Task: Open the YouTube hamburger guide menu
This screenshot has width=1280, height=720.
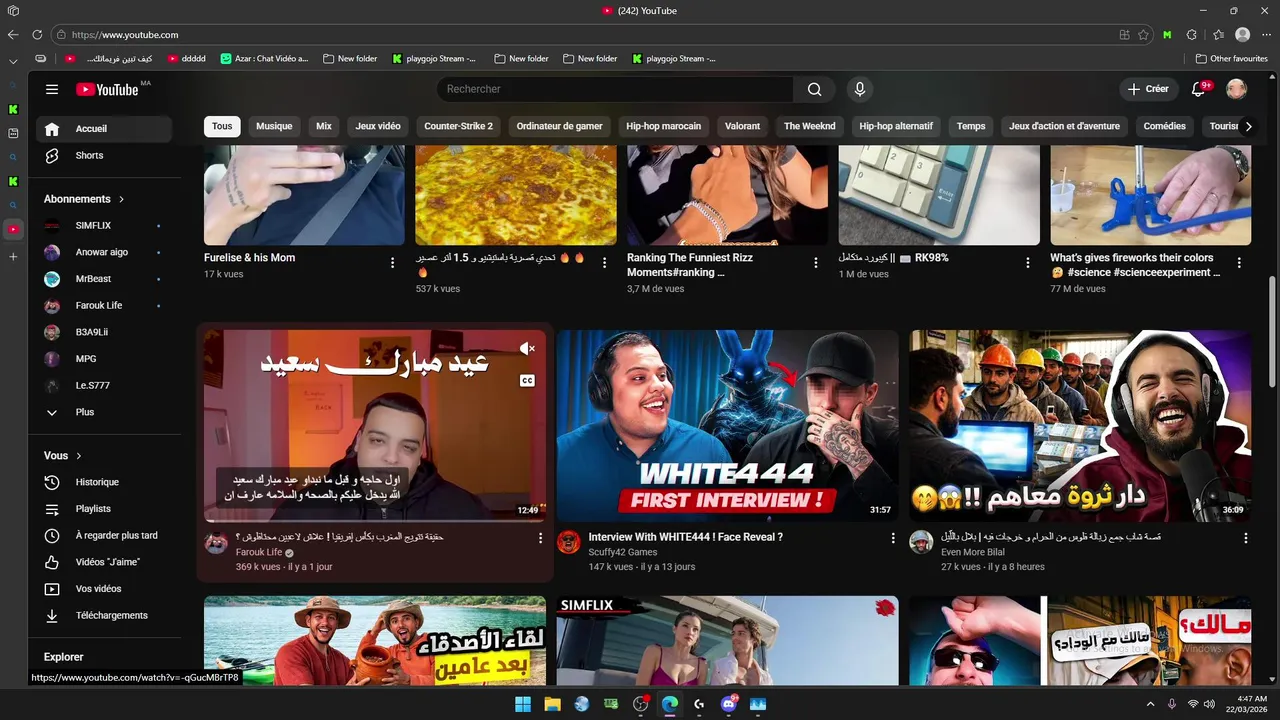Action: click(x=52, y=89)
